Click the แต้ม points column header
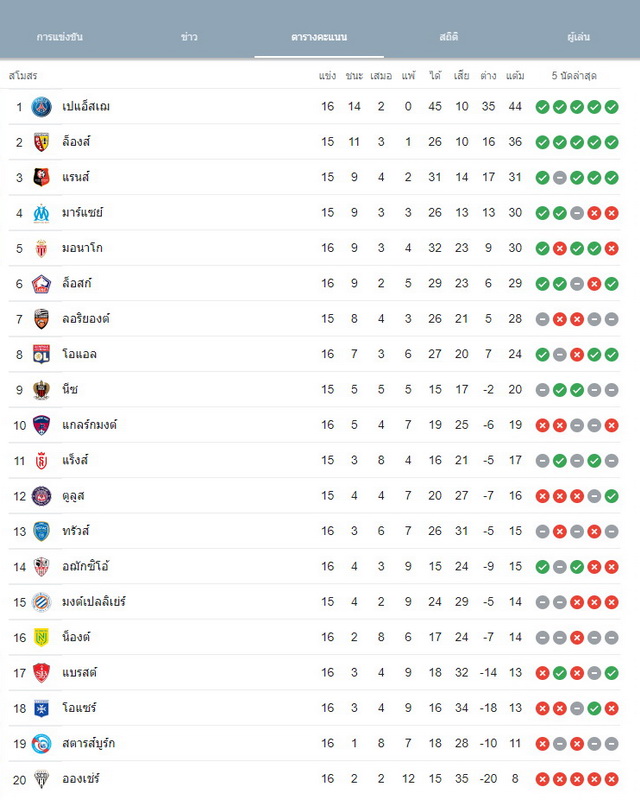 515,76
